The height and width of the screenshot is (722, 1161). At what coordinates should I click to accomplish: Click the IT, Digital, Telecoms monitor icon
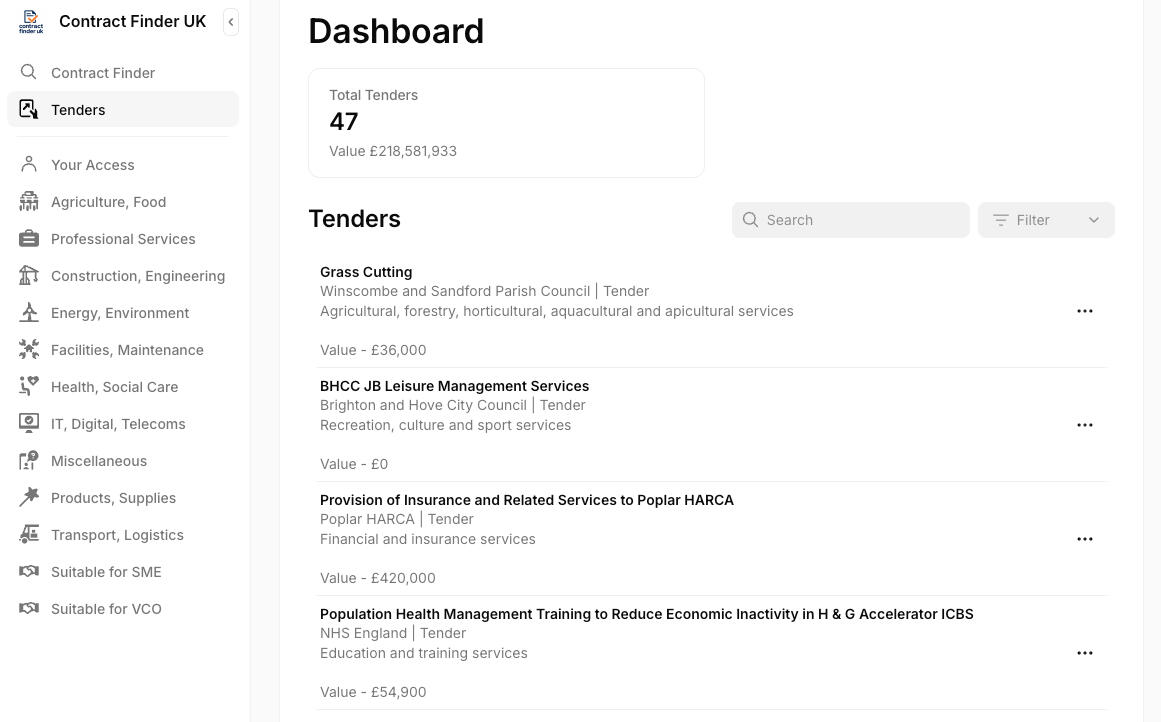(x=29, y=423)
